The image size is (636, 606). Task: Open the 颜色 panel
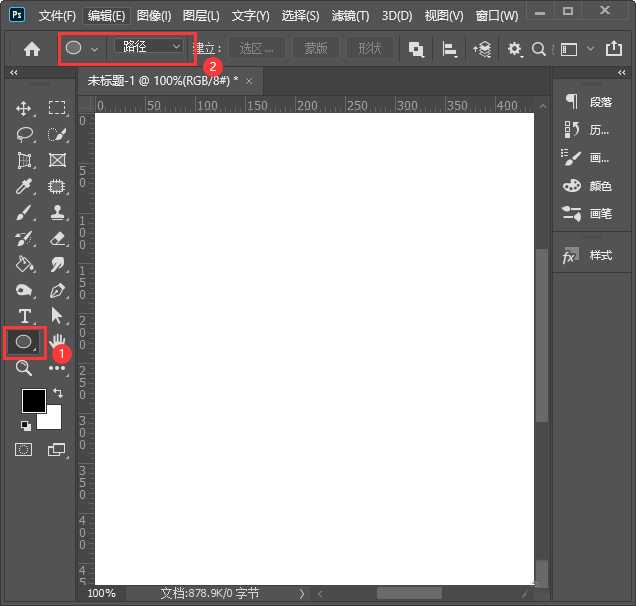pyautogui.click(x=588, y=185)
